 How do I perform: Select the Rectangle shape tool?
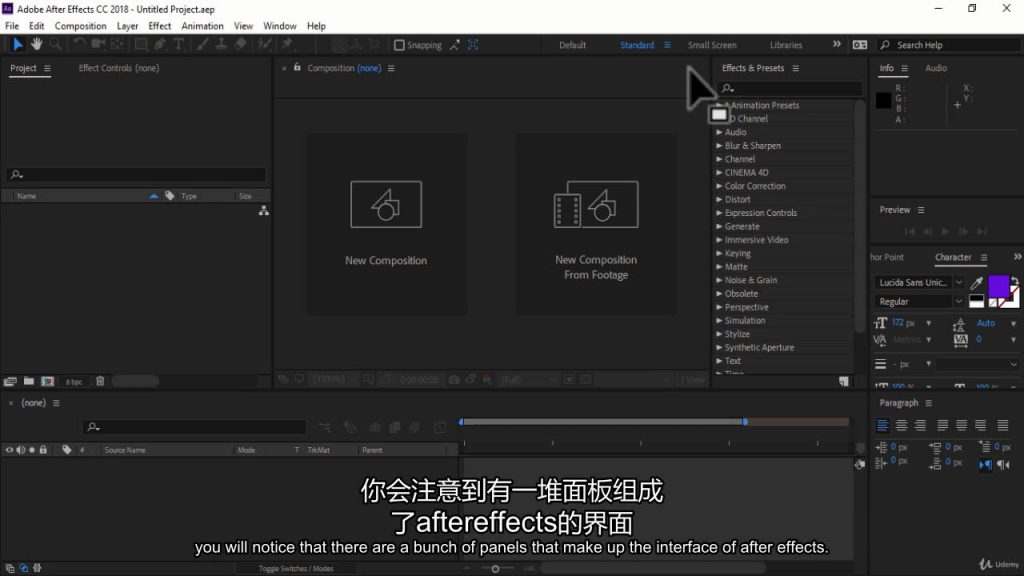[140, 44]
